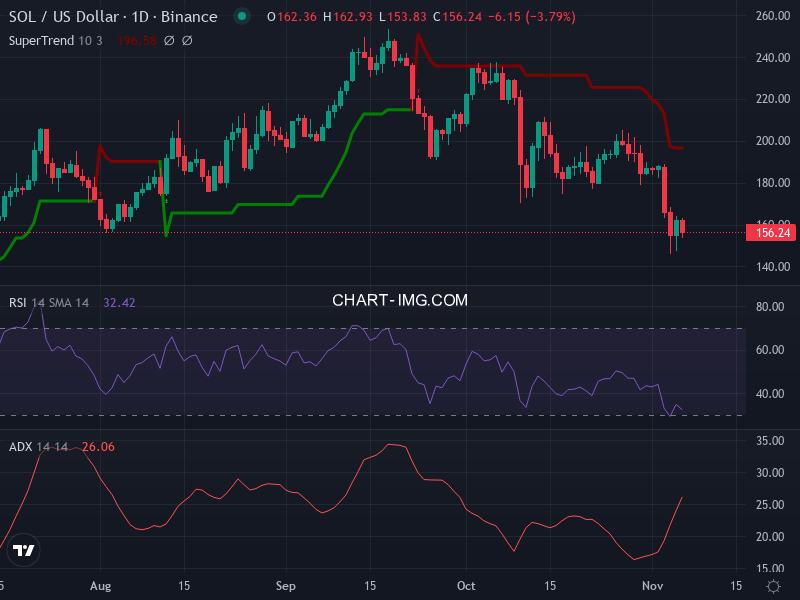The height and width of the screenshot is (600, 800).
Task: Click the 80.00 RSI scale label
Action: 770,307
